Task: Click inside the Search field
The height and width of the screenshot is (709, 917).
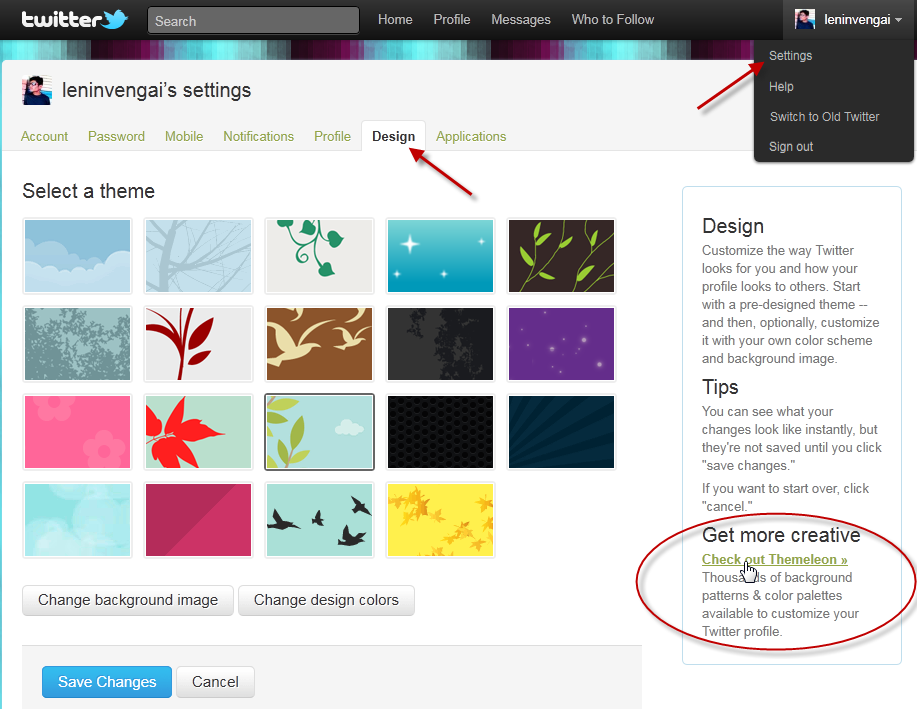Action: coord(253,20)
